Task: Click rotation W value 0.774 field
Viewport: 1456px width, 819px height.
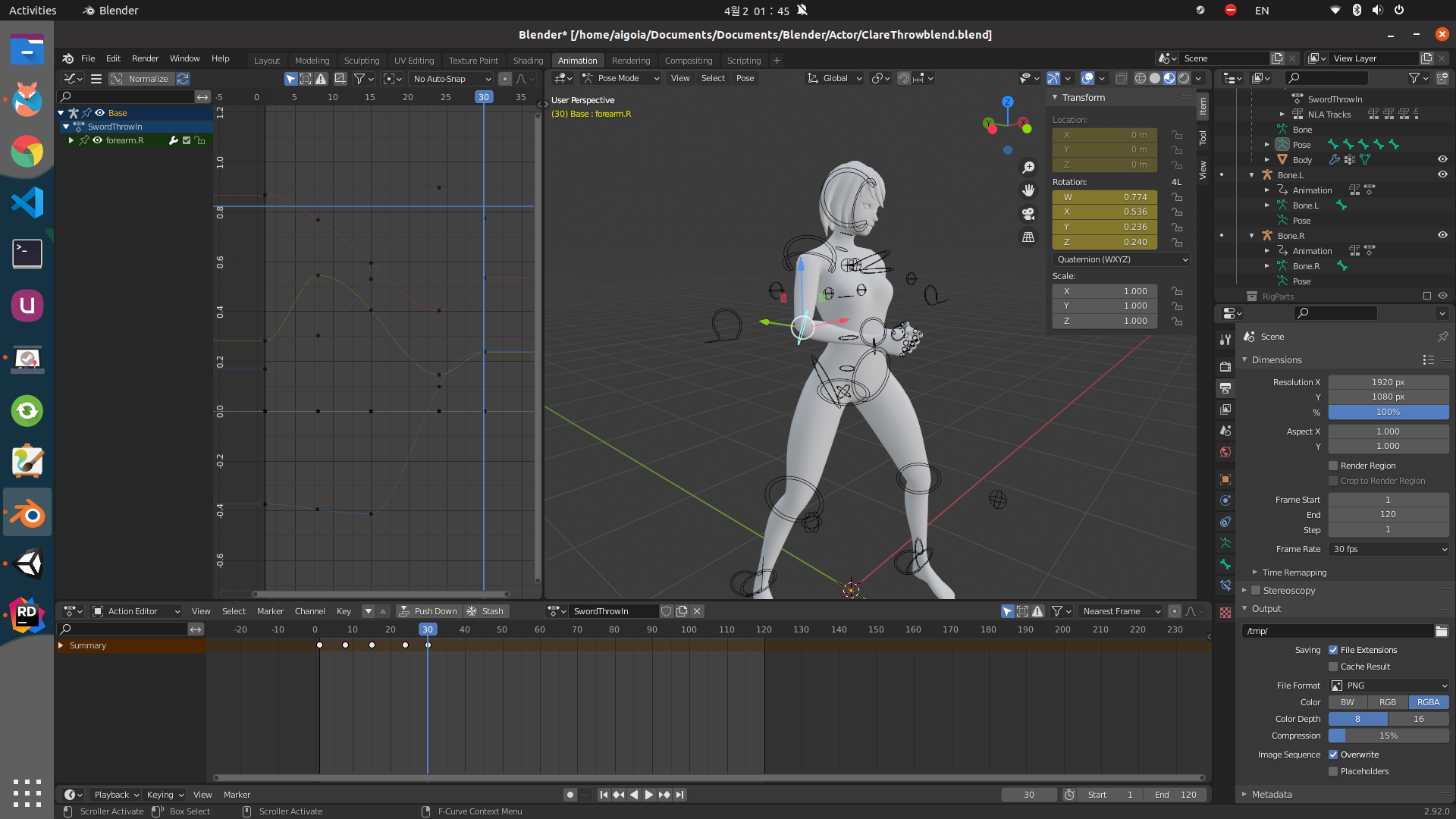Action: point(1105,197)
